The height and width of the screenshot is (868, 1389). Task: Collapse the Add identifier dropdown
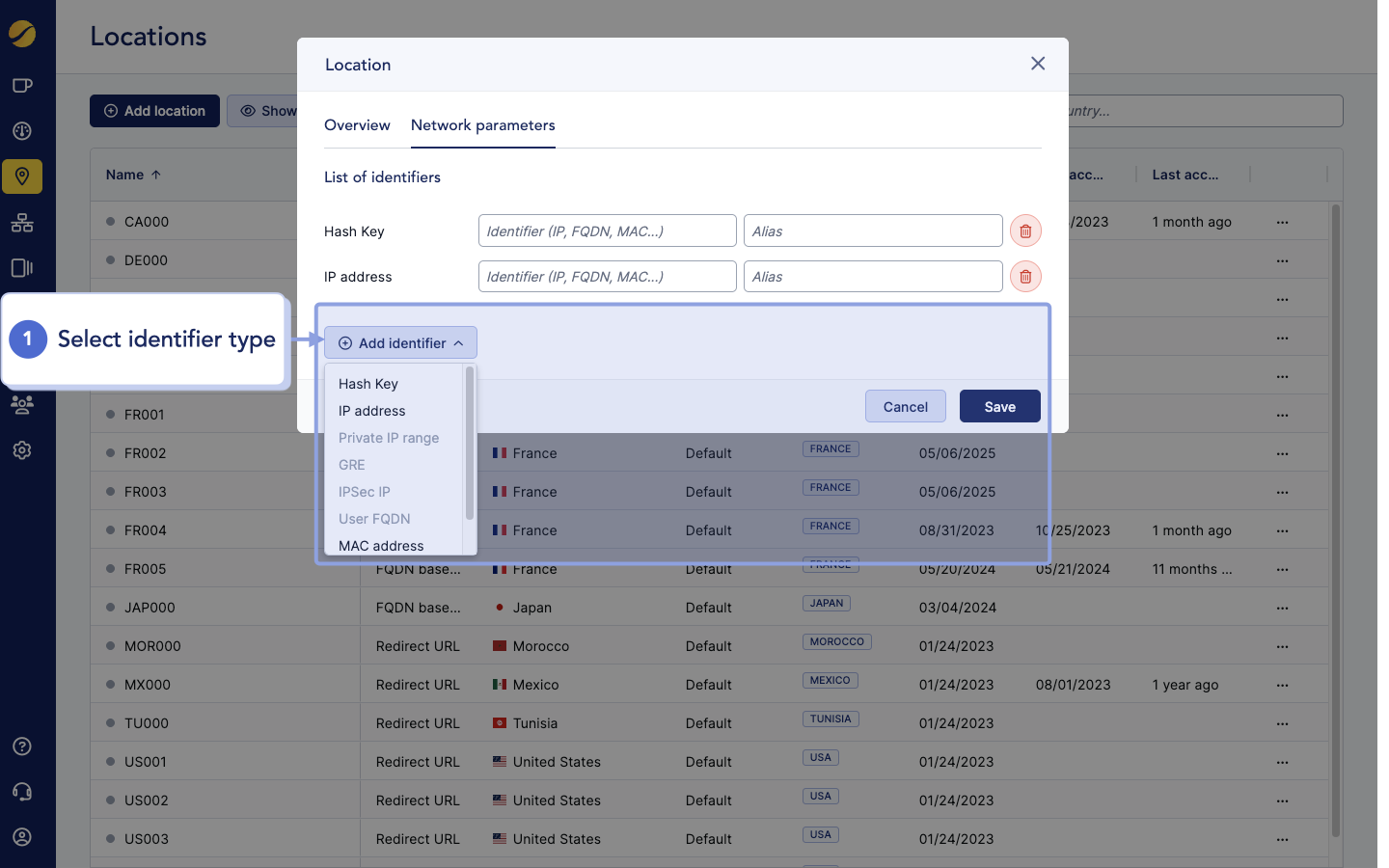click(400, 342)
